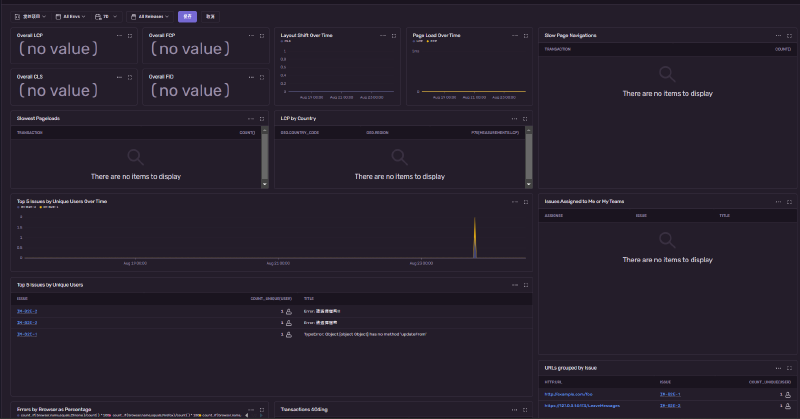The width and height of the screenshot is (800, 419).
Task: Expand LCP by Country widget fullscreen
Action: (526, 118)
